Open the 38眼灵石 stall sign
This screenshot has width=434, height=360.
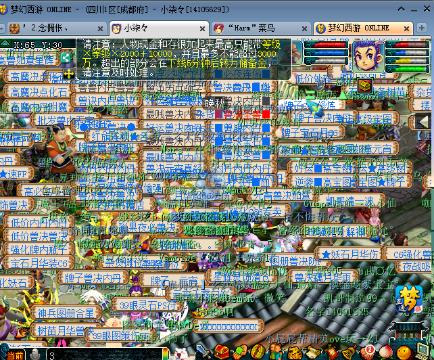pos(147,304)
